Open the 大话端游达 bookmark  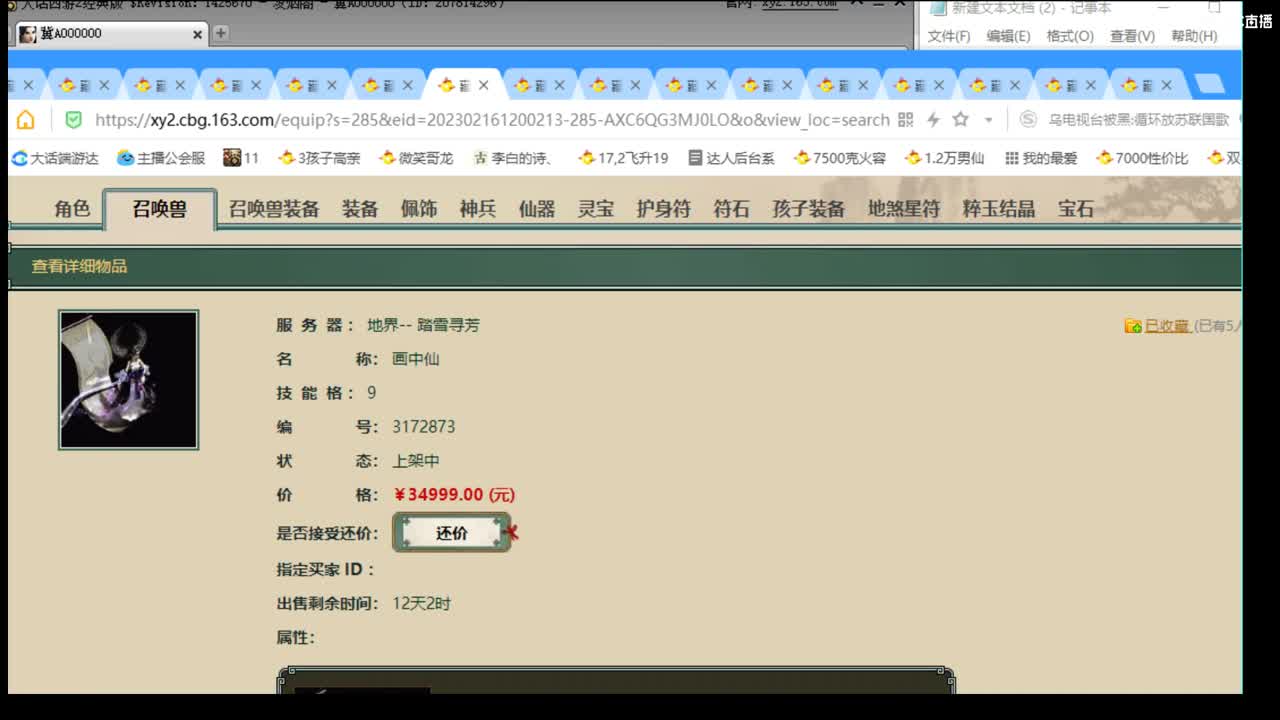click(55, 158)
